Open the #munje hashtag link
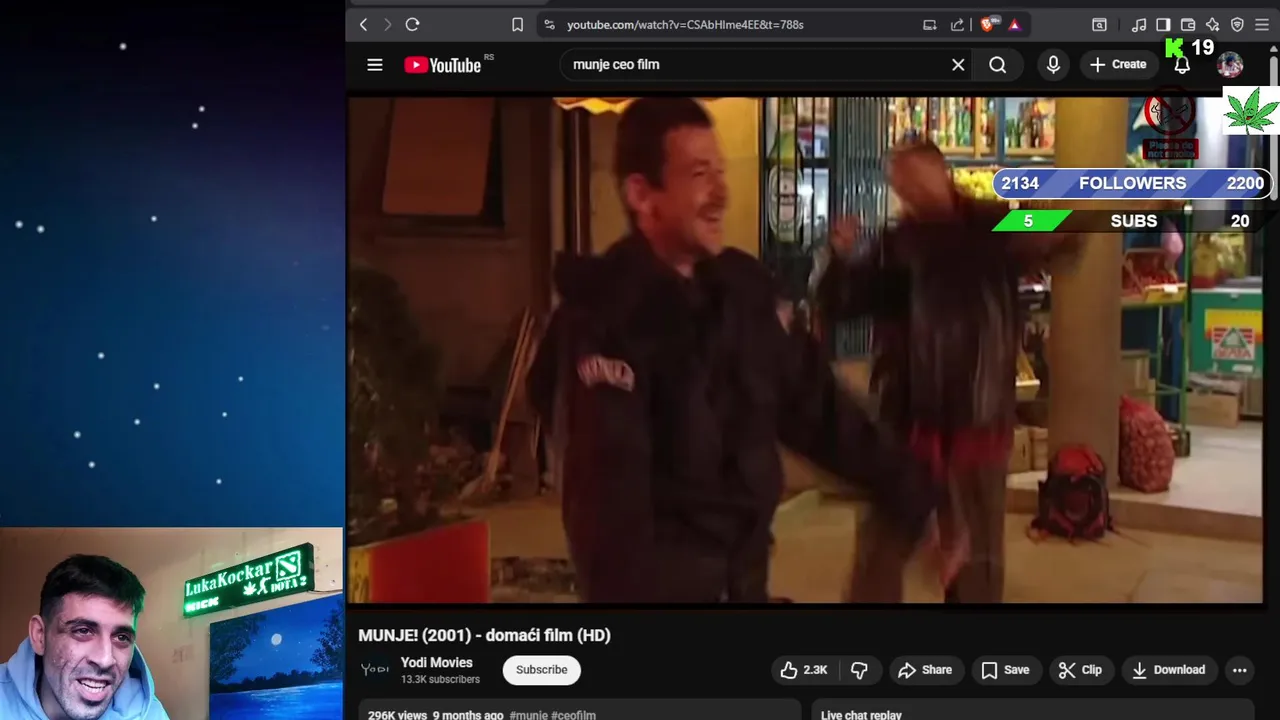The height and width of the screenshot is (720, 1280). coord(529,715)
